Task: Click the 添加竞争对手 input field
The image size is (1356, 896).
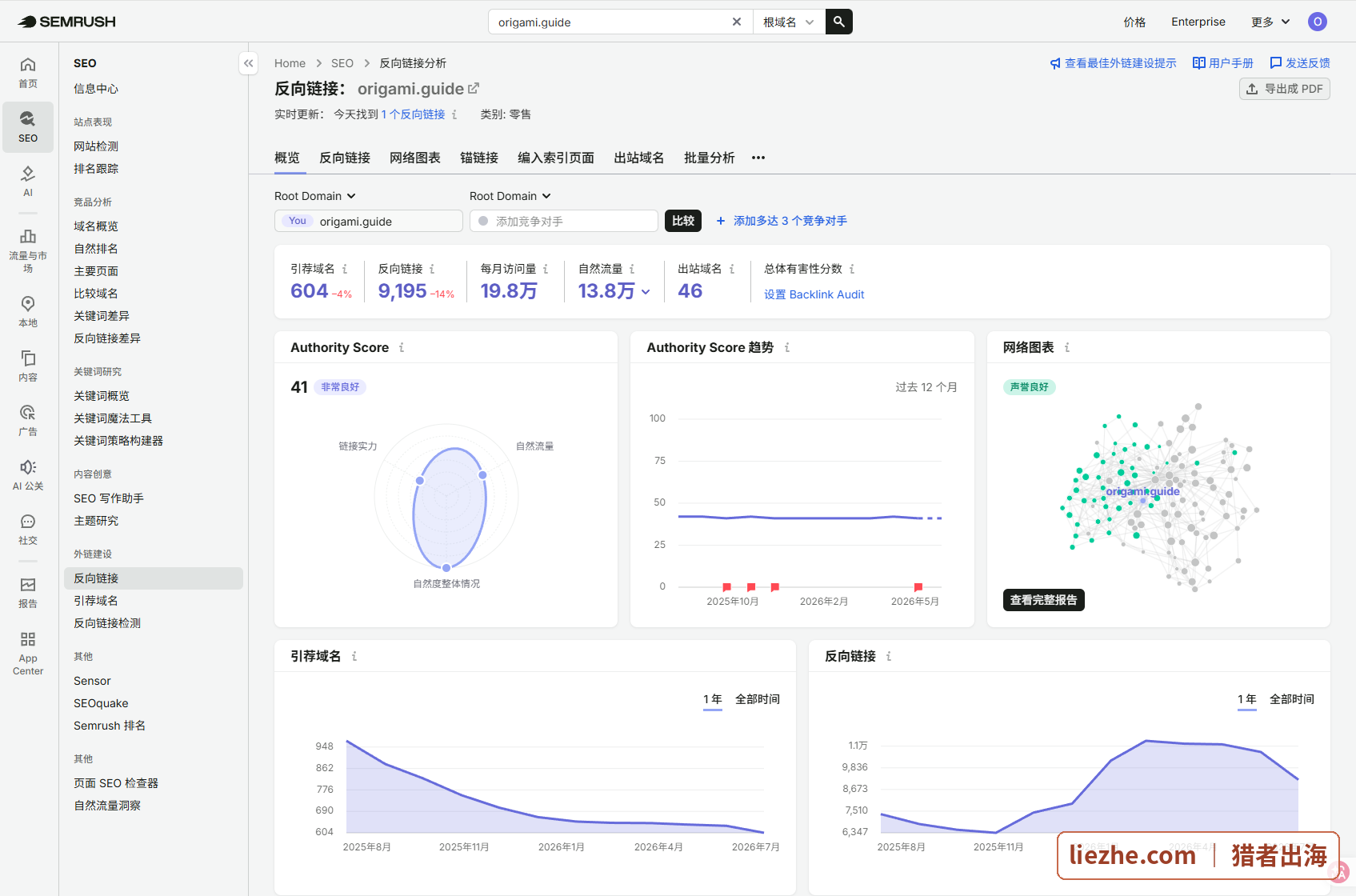Action: pyautogui.click(x=564, y=221)
